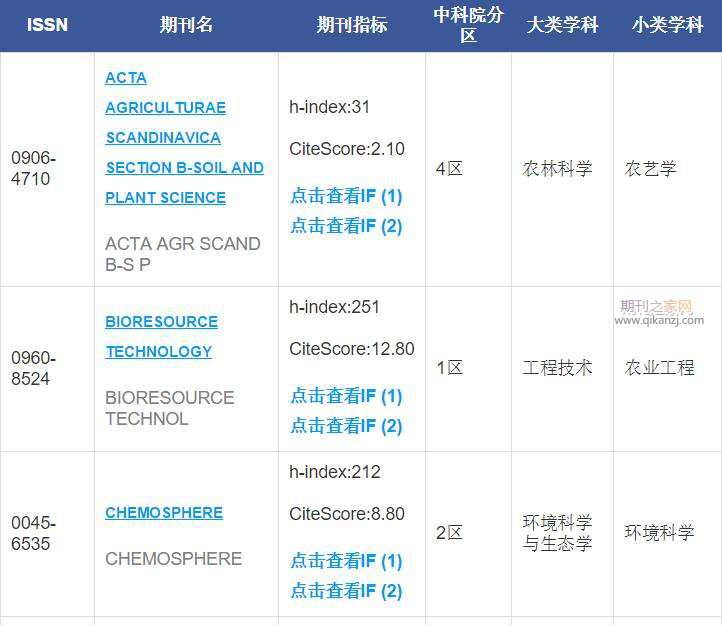
Task: Click the 期刊名 column header
Action: 186,25
